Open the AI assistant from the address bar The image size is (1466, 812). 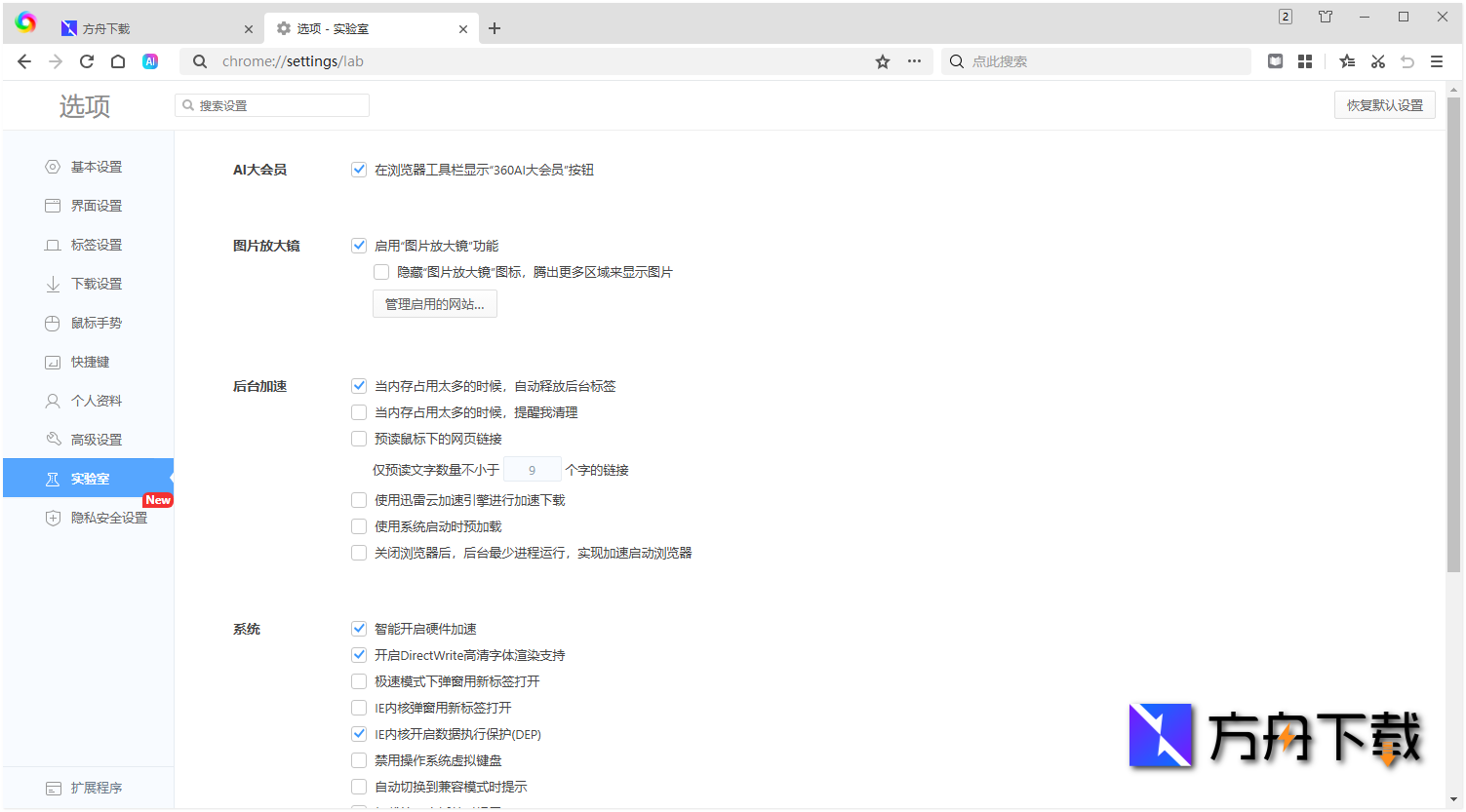point(149,60)
